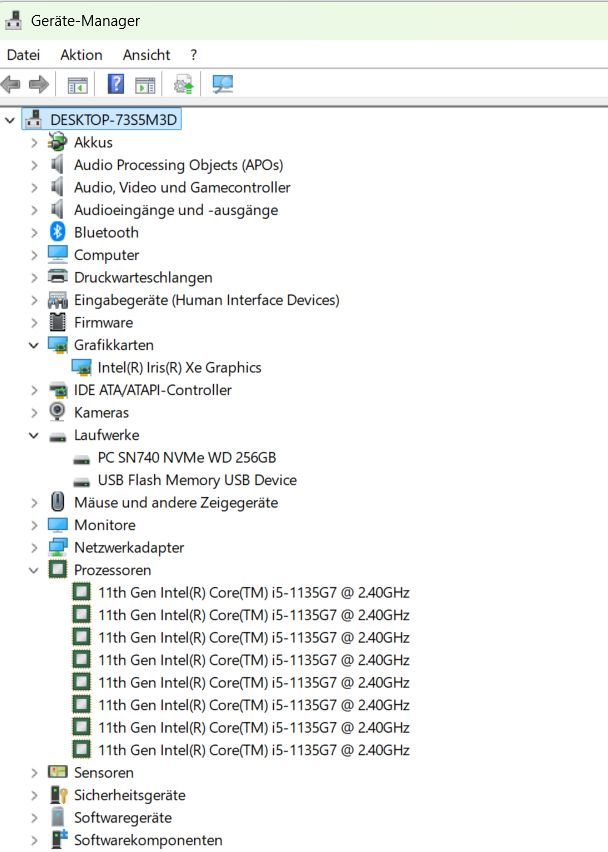This screenshot has width=608, height=852.
Task: Open help via the blue question mark icon
Action: (116, 85)
